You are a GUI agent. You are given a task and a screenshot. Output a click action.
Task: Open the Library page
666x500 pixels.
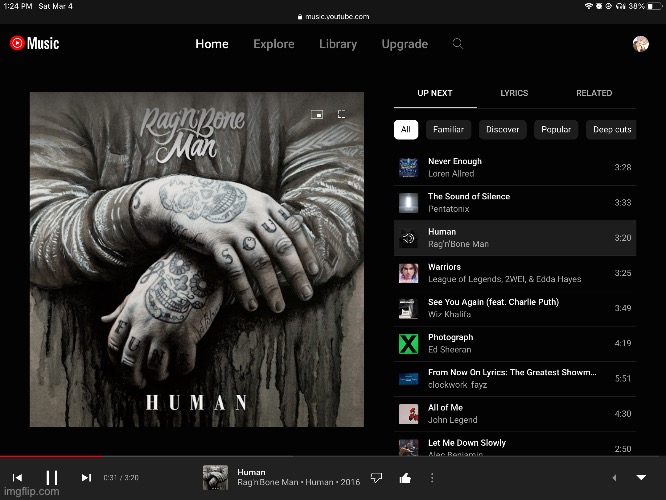pyautogui.click(x=338, y=44)
